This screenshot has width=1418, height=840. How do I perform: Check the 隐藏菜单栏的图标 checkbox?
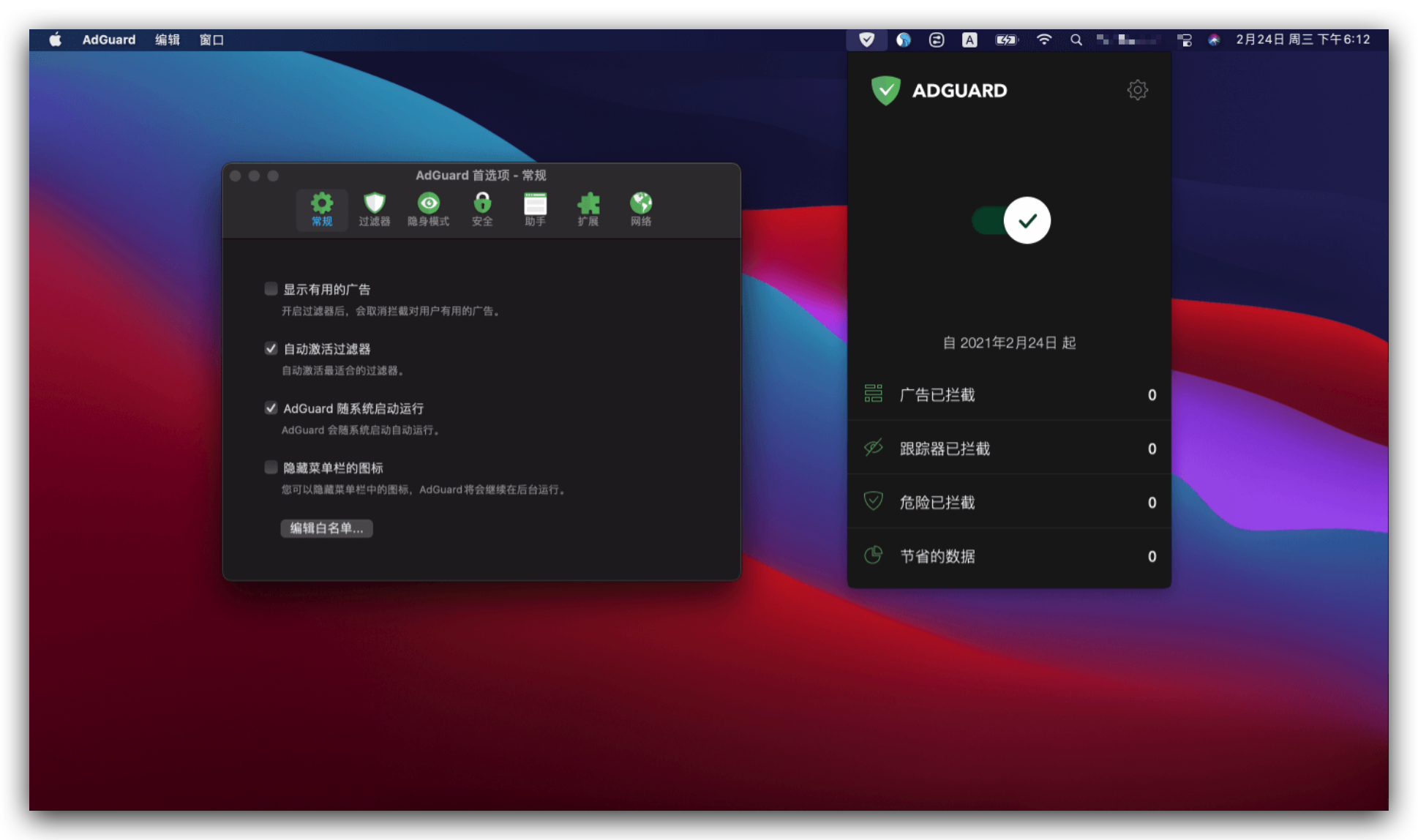pyautogui.click(x=271, y=468)
